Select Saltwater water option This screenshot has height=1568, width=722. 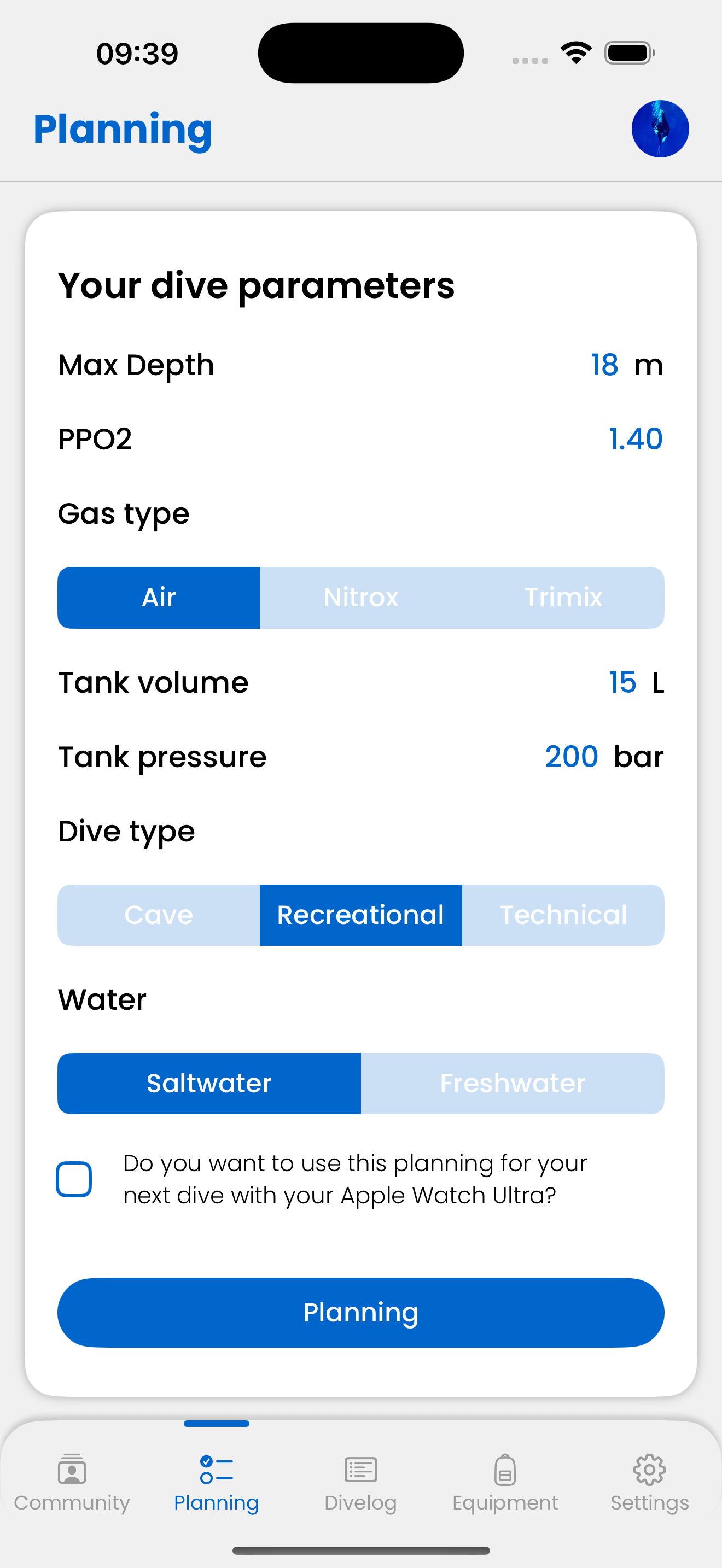click(x=209, y=1084)
